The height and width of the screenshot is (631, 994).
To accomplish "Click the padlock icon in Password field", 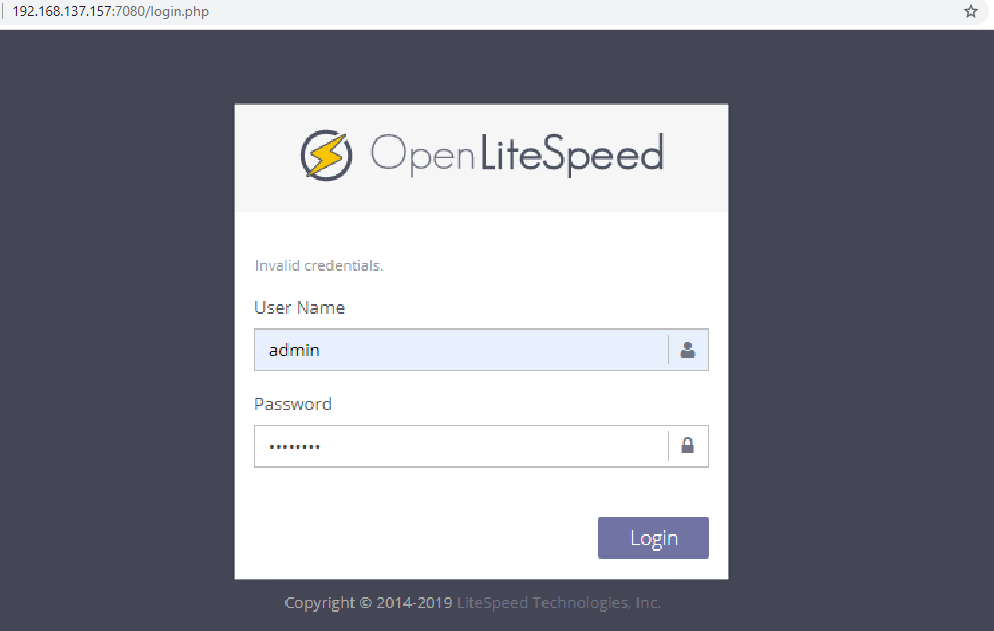I will coord(688,446).
